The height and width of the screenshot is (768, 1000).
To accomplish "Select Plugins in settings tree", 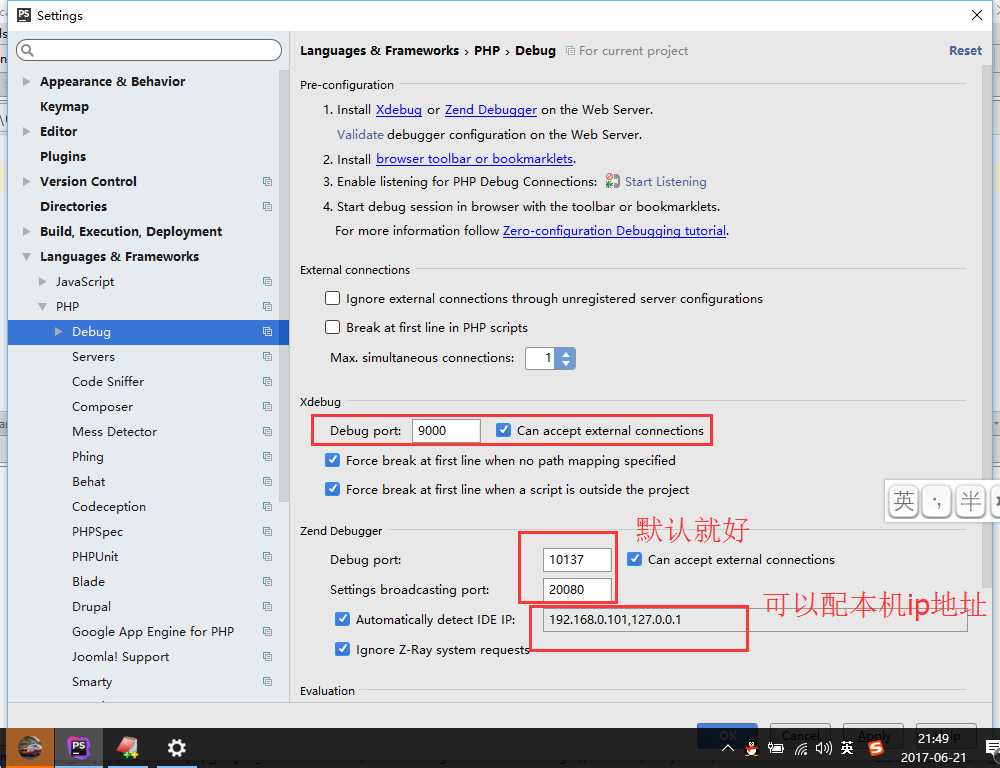I will (63, 156).
